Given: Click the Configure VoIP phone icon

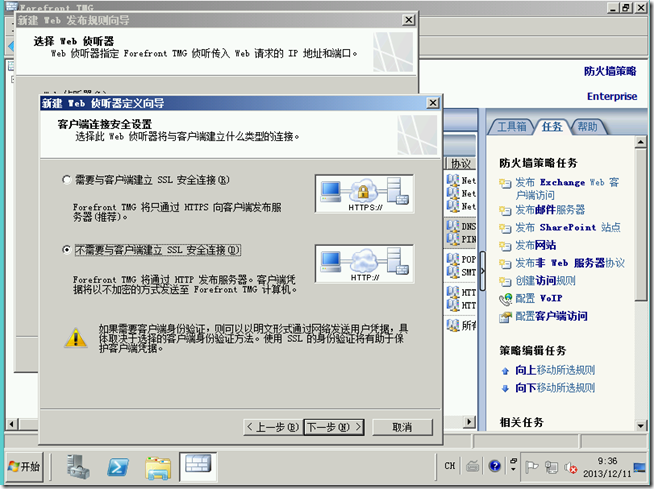Looking at the screenshot, I should tap(505, 299).
